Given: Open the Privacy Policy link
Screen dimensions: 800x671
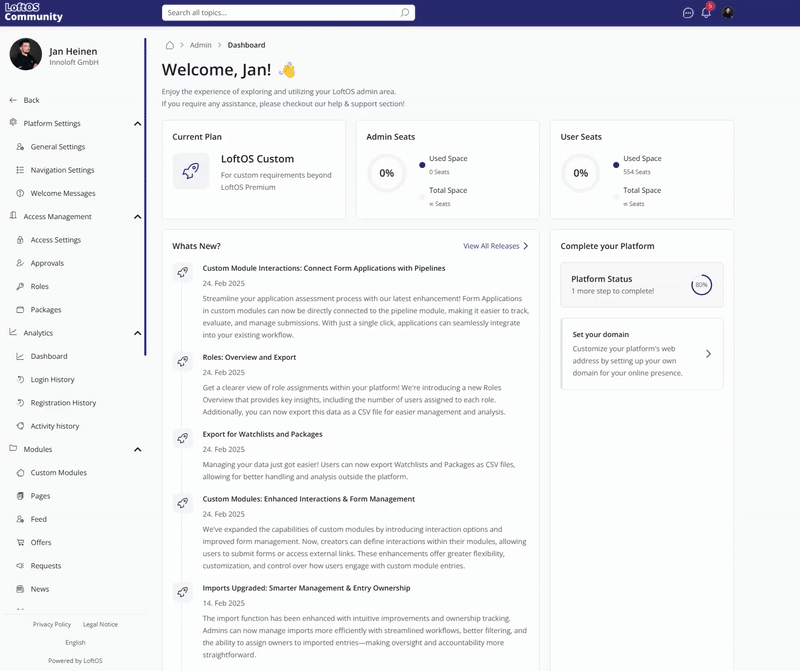Looking at the screenshot, I should [x=52, y=624].
